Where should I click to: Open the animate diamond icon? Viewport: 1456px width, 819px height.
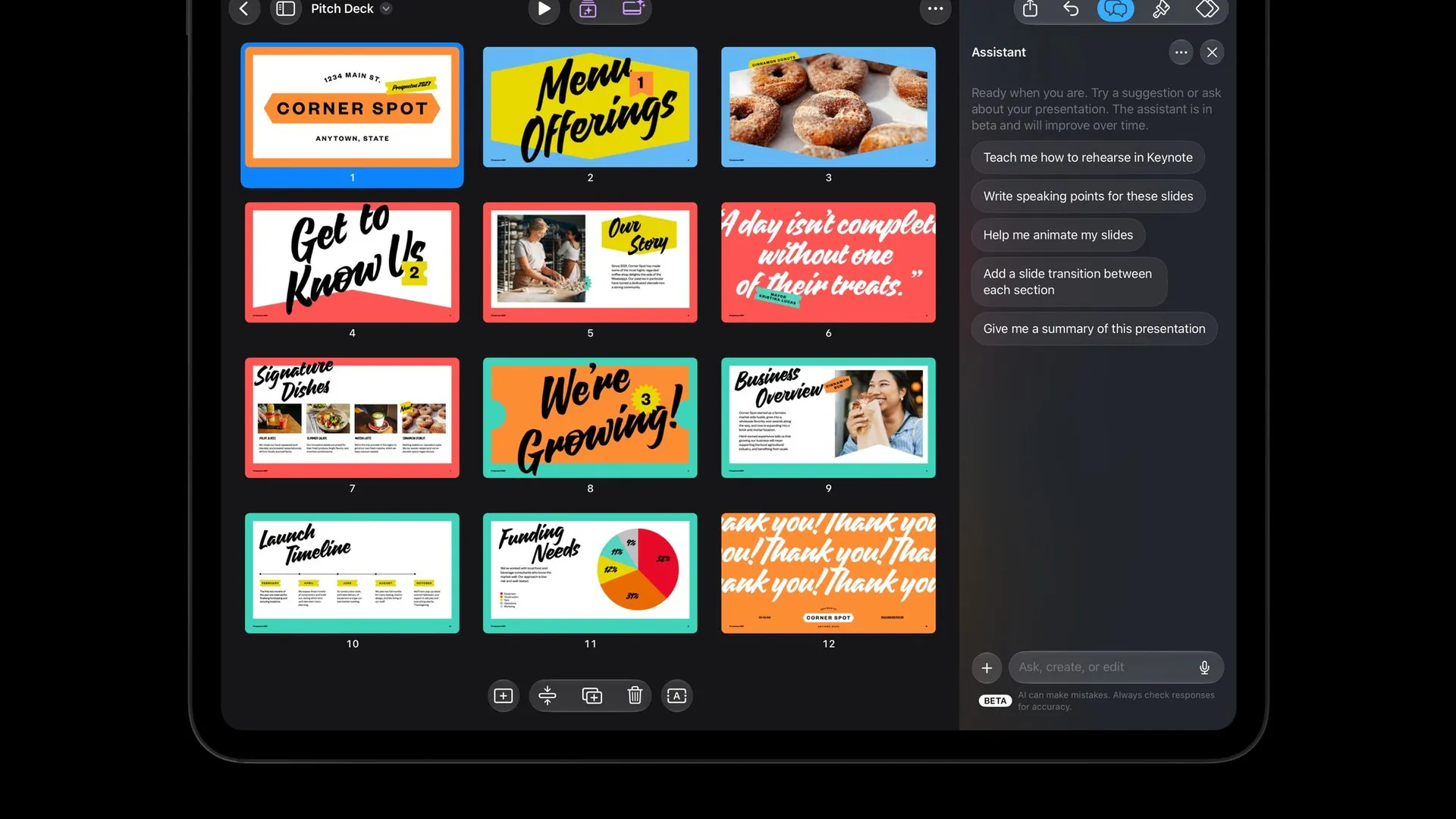click(x=1207, y=9)
